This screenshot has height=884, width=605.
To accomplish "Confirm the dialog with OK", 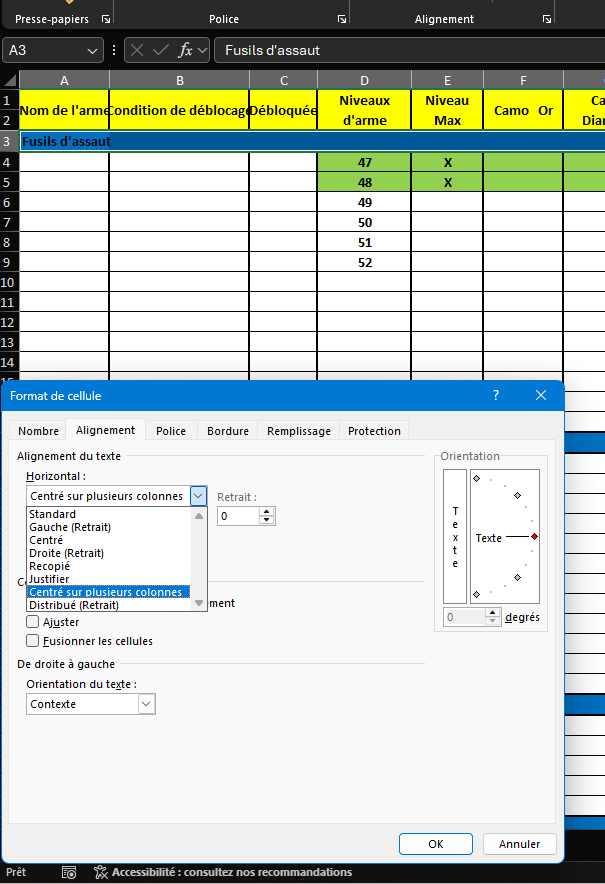I will coord(435,844).
